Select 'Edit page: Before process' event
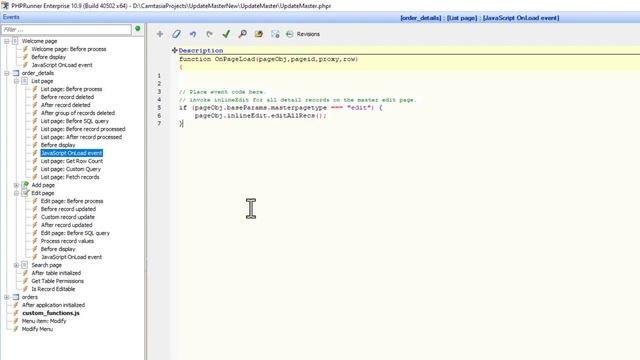This screenshot has height=360, width=640. point(72,201)
